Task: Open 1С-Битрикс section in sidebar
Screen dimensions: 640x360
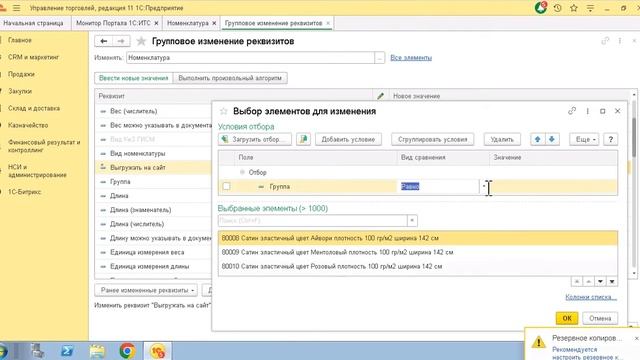Action: [24, 192]
